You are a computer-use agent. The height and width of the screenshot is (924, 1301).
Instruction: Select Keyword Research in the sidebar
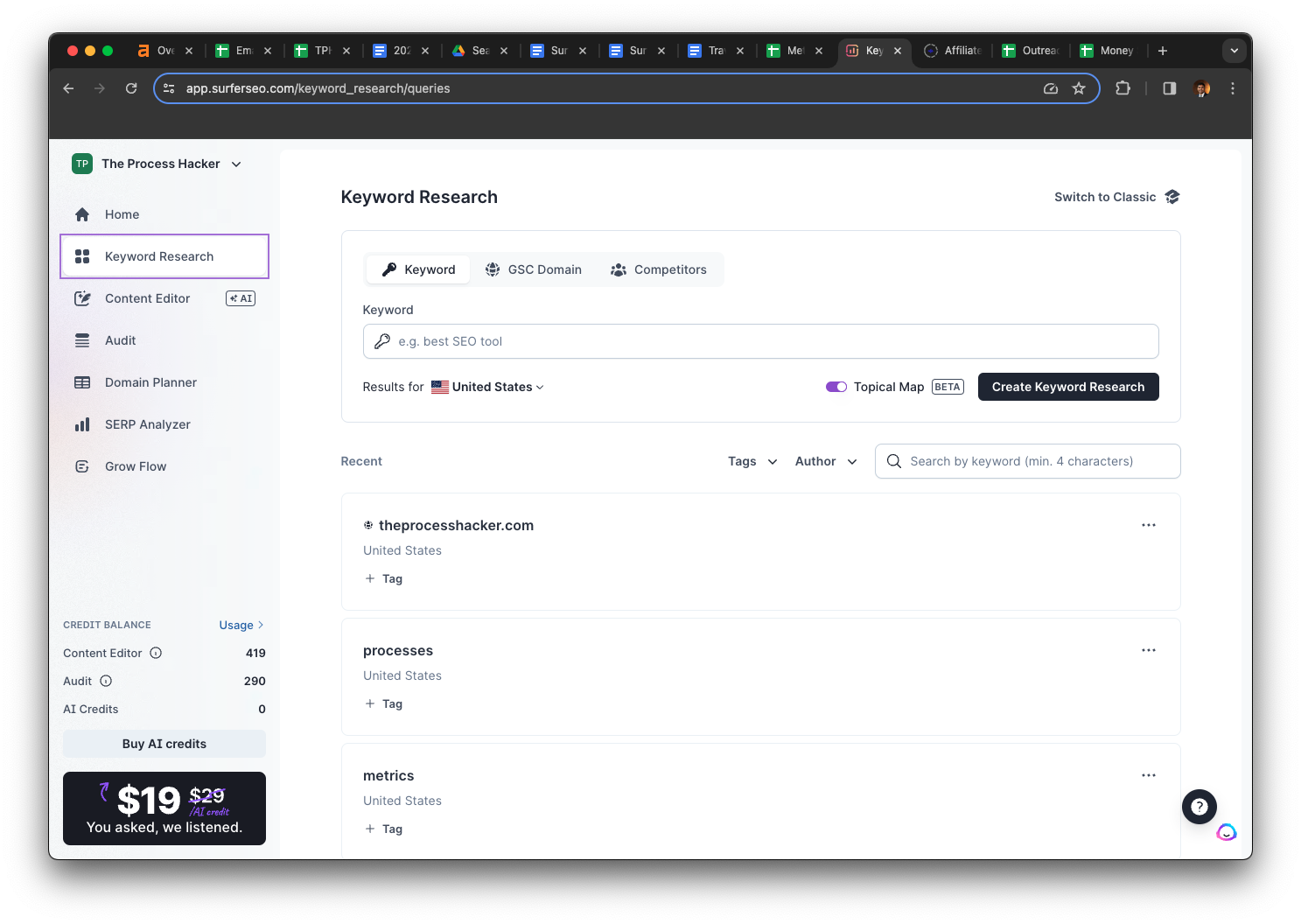(x=164, y=256)
